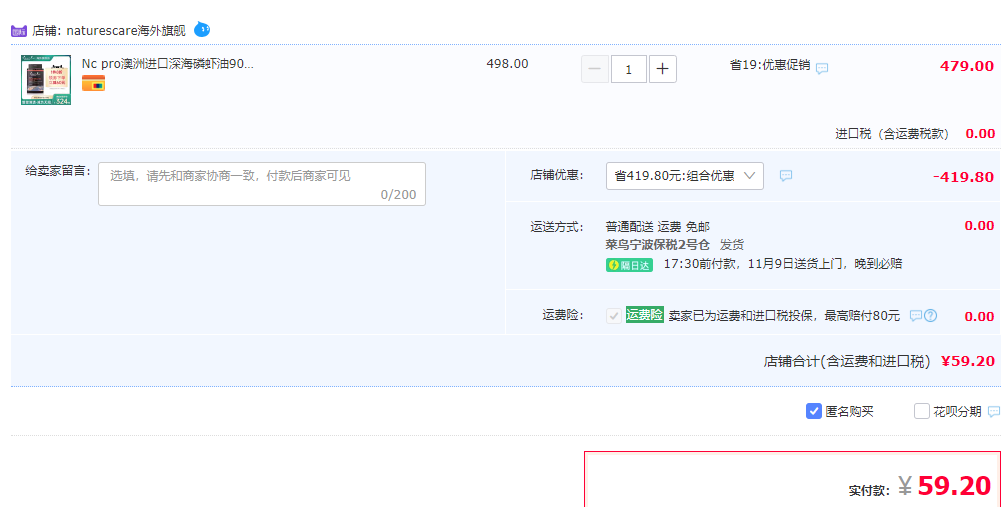Click the 隔日达 next-day delivery badge
Viewport: 1006px width, 507px height.
click(x=629, y=265)
